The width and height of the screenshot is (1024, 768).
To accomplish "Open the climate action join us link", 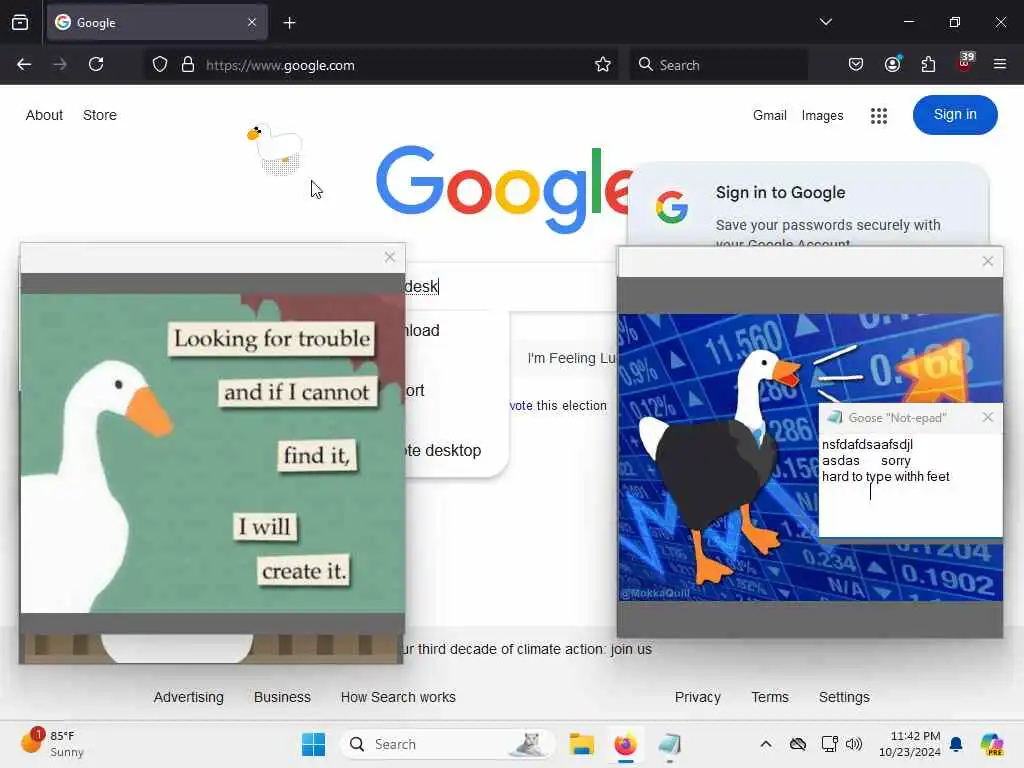I will (x=528, y=649).
